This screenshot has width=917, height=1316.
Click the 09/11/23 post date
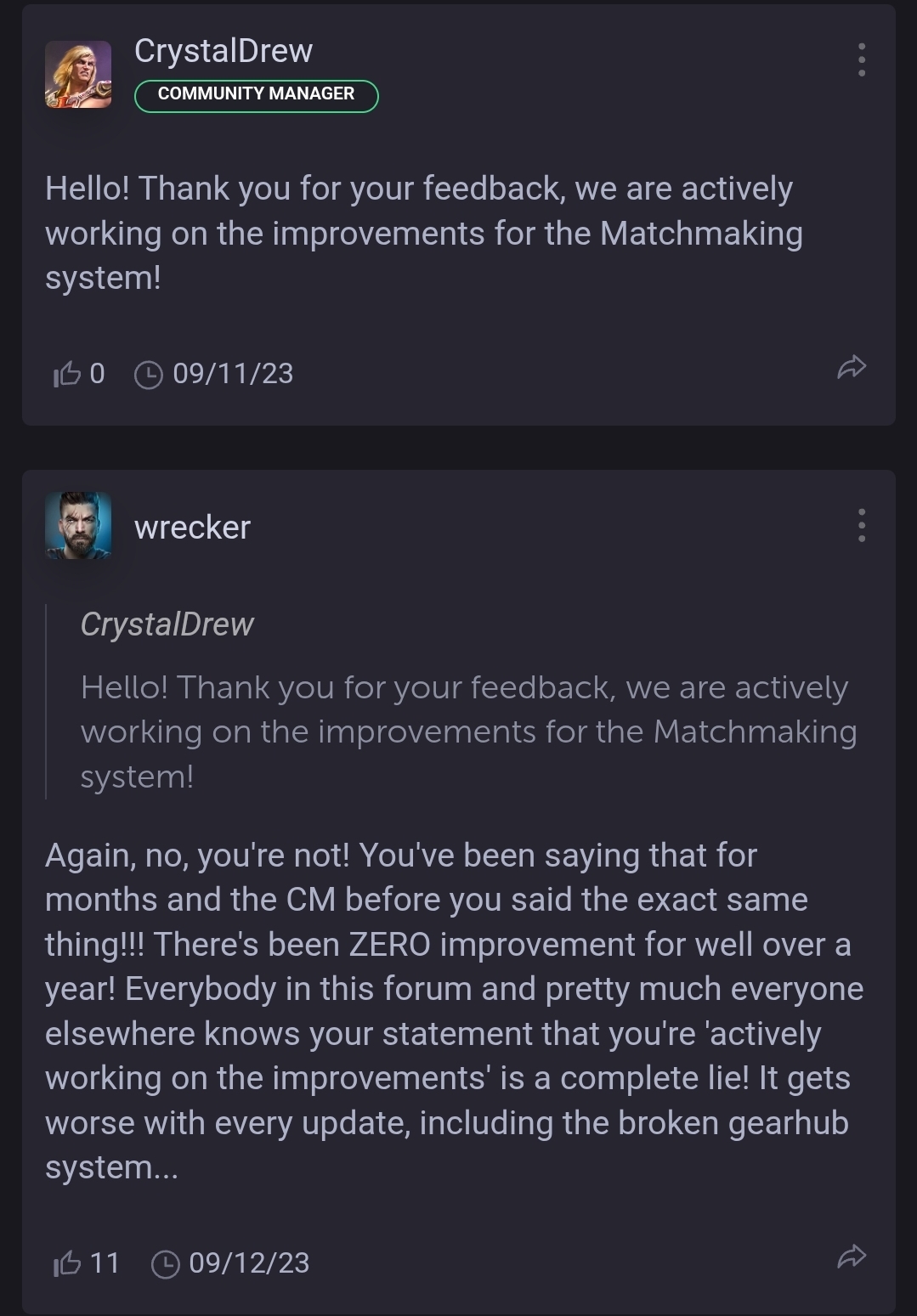(x=233, y=374)
